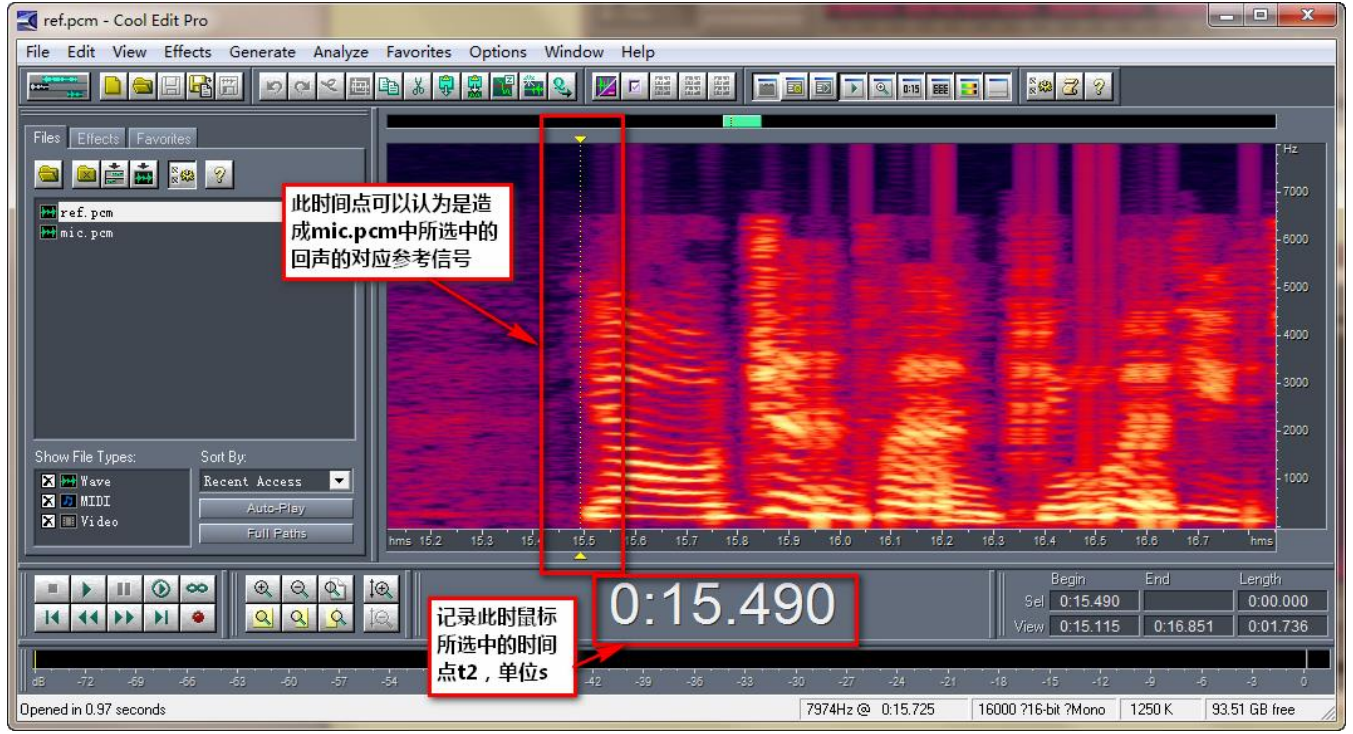Uncheck the MIDI file type checkbox
The width and height of the screenshot is (1353, 734).
click(47, 501)
